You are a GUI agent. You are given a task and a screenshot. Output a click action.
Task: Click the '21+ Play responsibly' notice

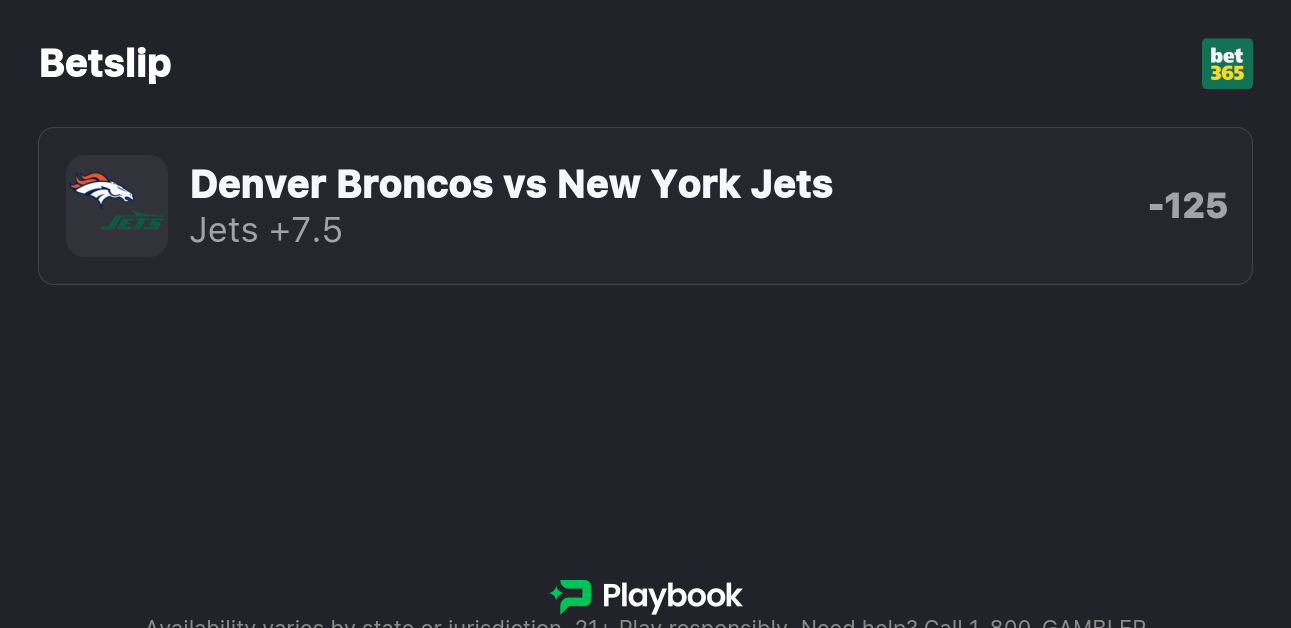click(682, 624)
